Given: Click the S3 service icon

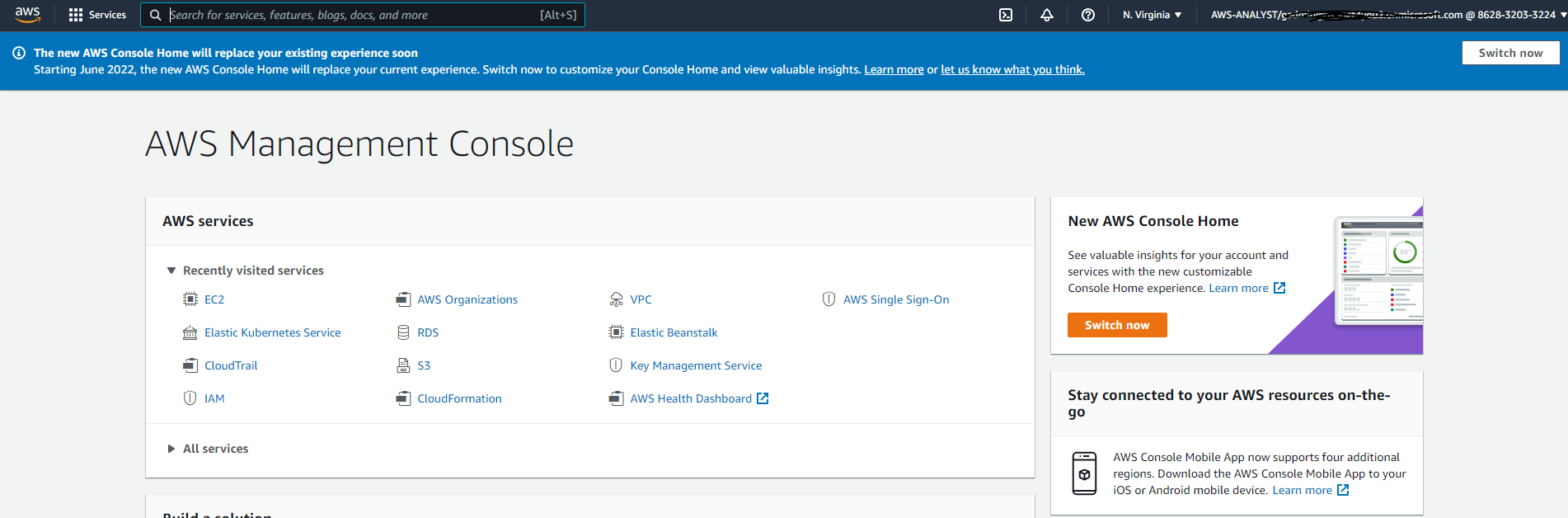Looking at the screenshot, I should click(x=403, y=365).
